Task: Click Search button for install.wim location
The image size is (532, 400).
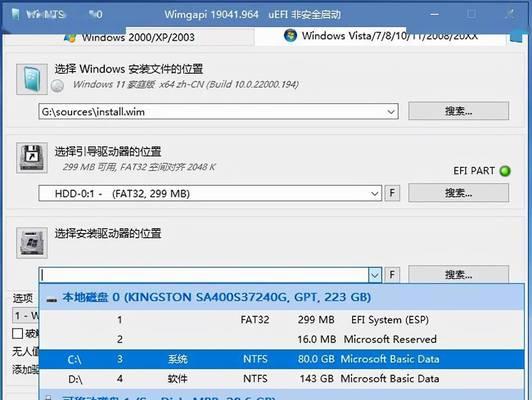Action: [x=458, y=111]
